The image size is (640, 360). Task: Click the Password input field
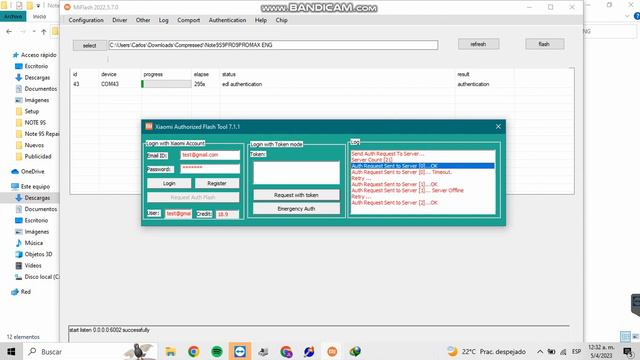click(210, 169)
